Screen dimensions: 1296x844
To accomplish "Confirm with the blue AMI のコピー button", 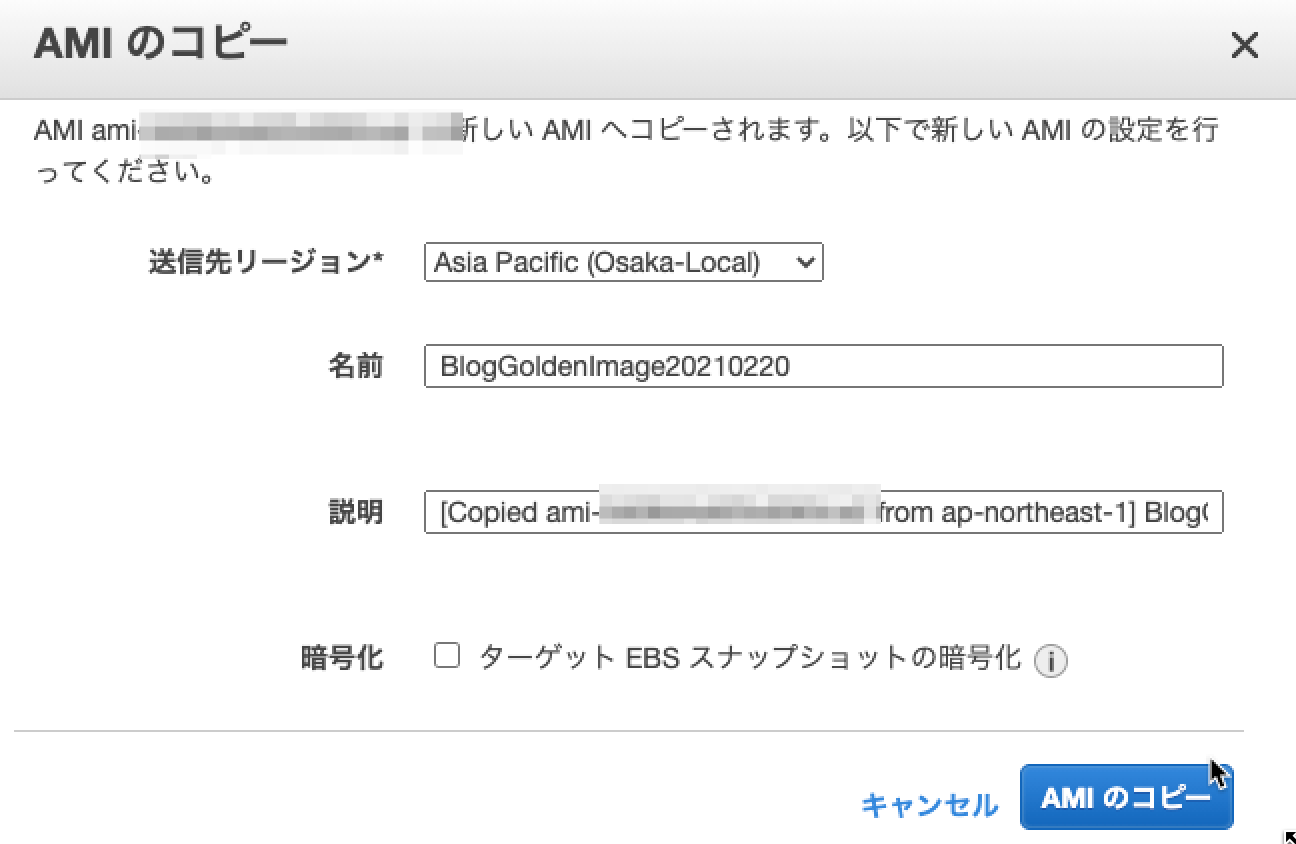I will pyautogui.click(x=1126, y=797).
